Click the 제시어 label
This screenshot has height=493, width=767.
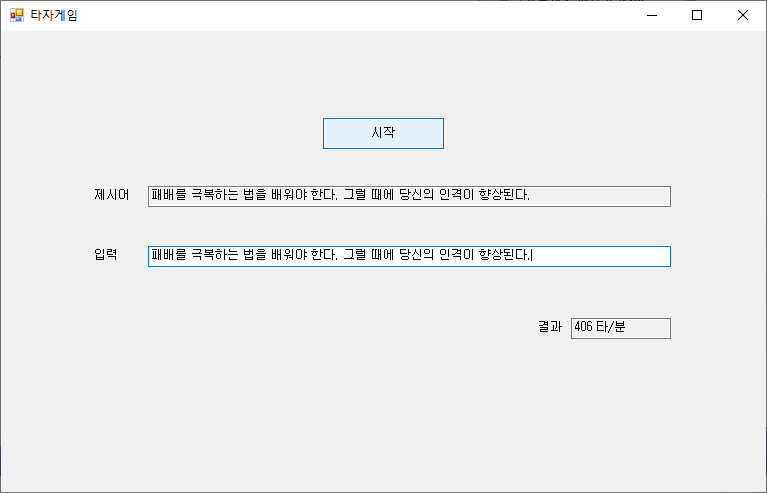[112, 195]
